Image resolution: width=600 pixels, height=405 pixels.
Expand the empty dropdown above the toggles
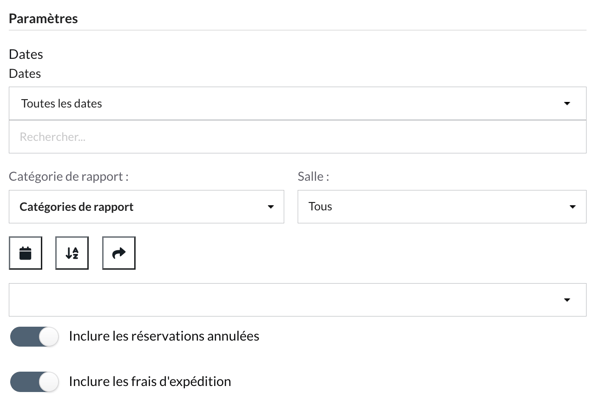coord(298,300)
